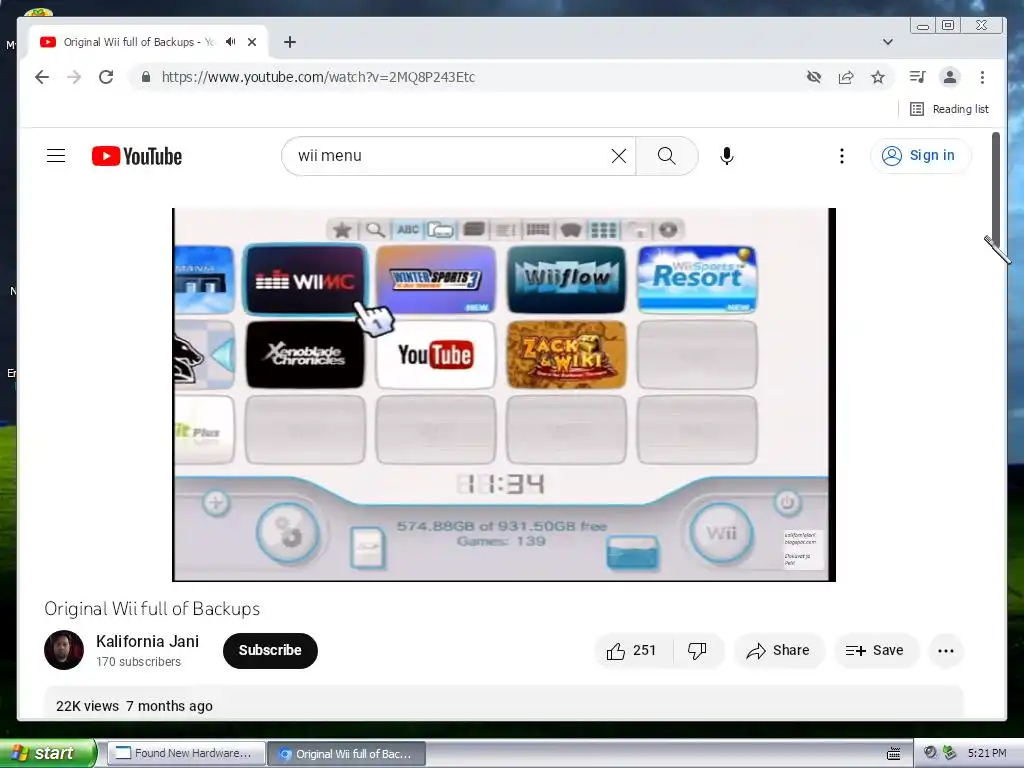Click the keyboard icon in the taskbar
Screen dimensions: 1024x768
tap(893, 754)
